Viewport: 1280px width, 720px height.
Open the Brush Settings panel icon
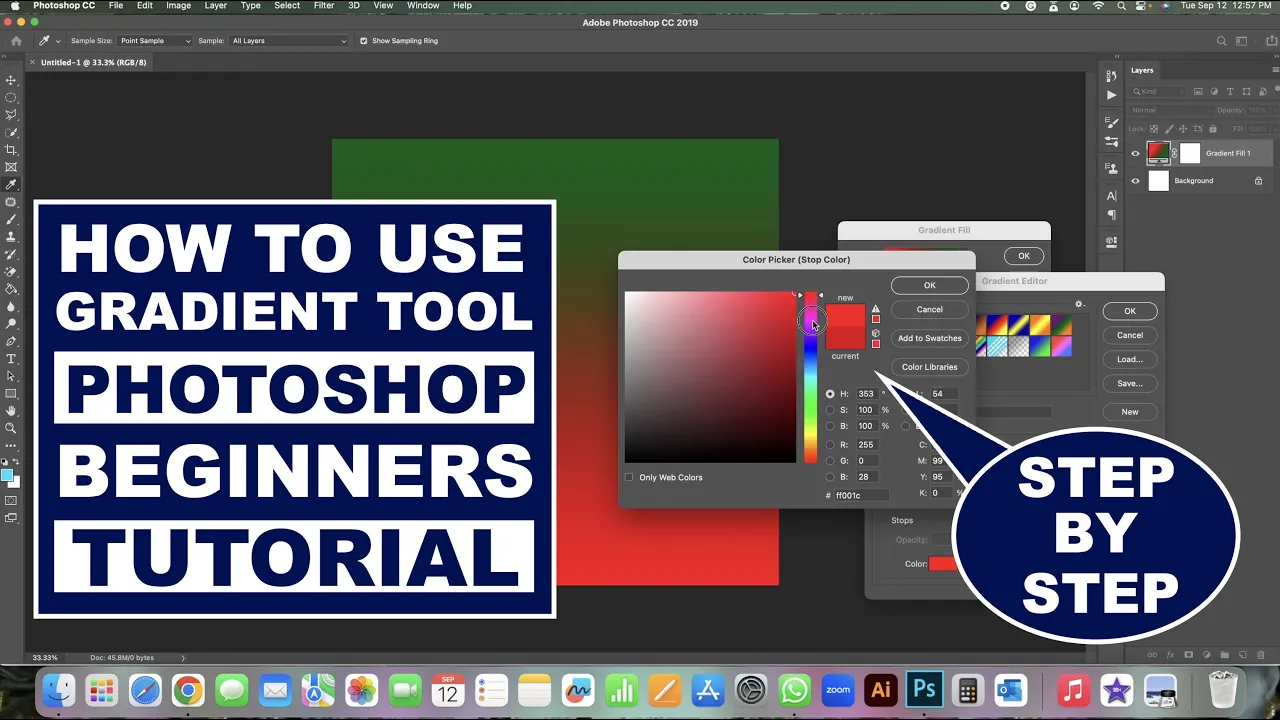pos(1111,121)
